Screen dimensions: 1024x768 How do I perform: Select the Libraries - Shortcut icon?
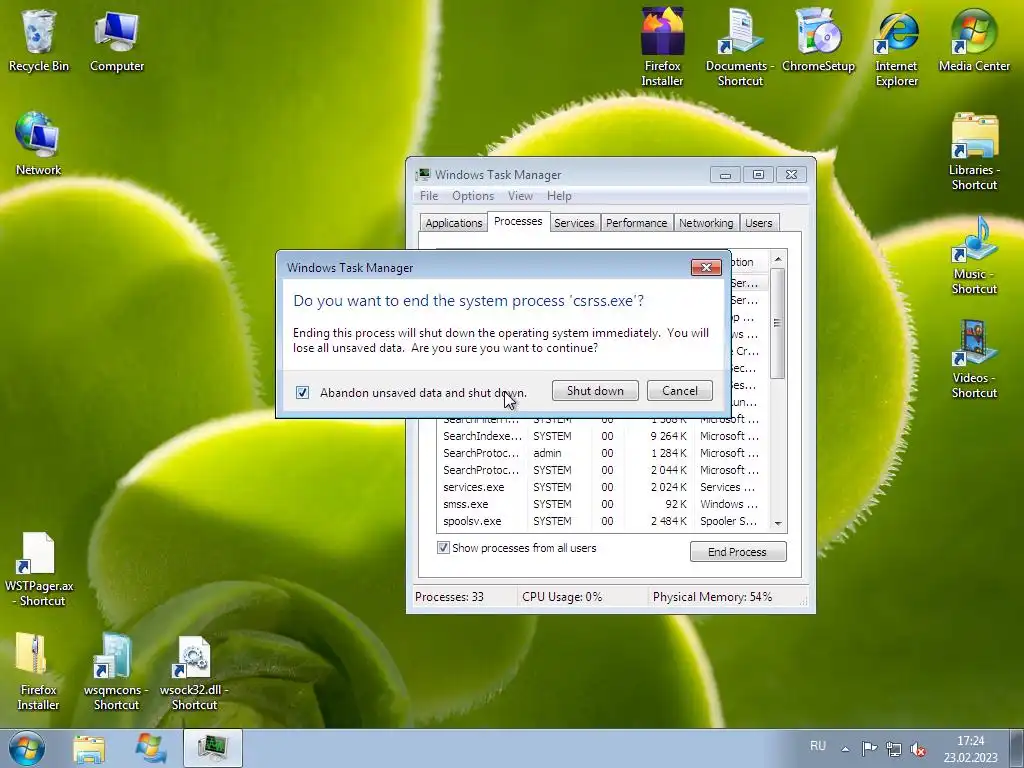point(974,152)
